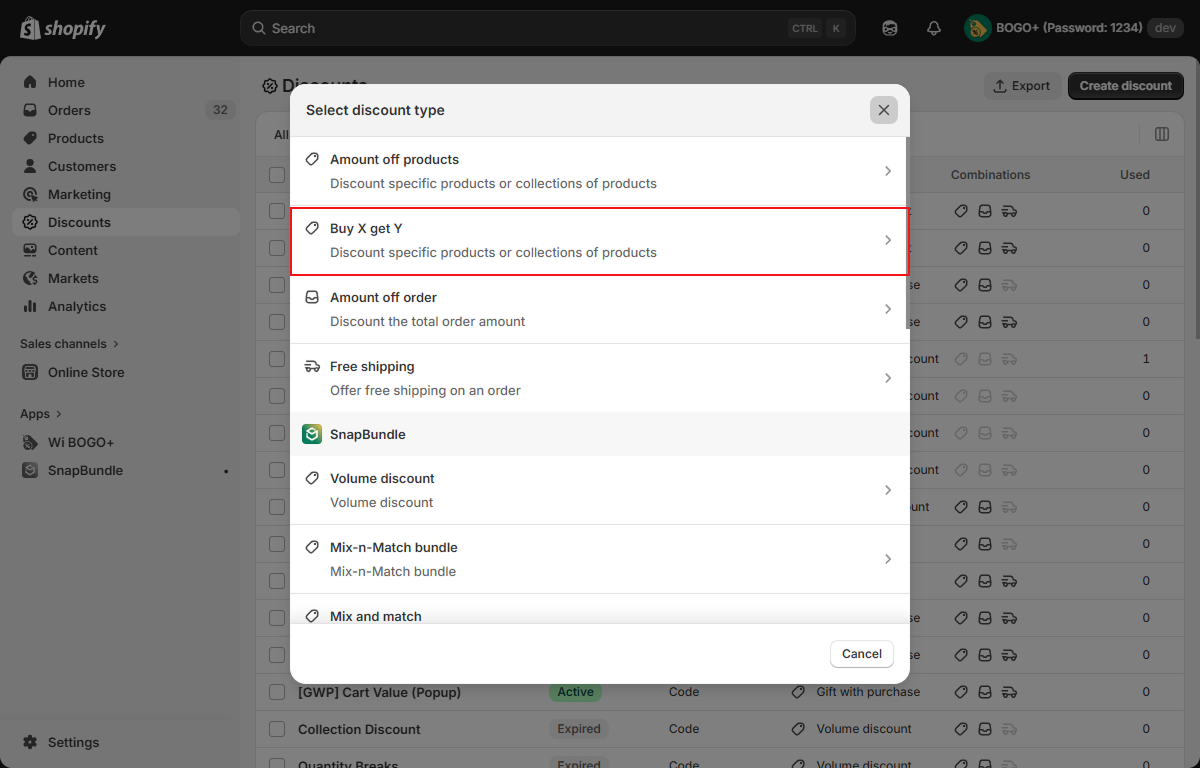Tick checkbox for [GWP] Cart Value (Popup)
The height and width of the screenshot is (768, 1200).
coord(277,692)
